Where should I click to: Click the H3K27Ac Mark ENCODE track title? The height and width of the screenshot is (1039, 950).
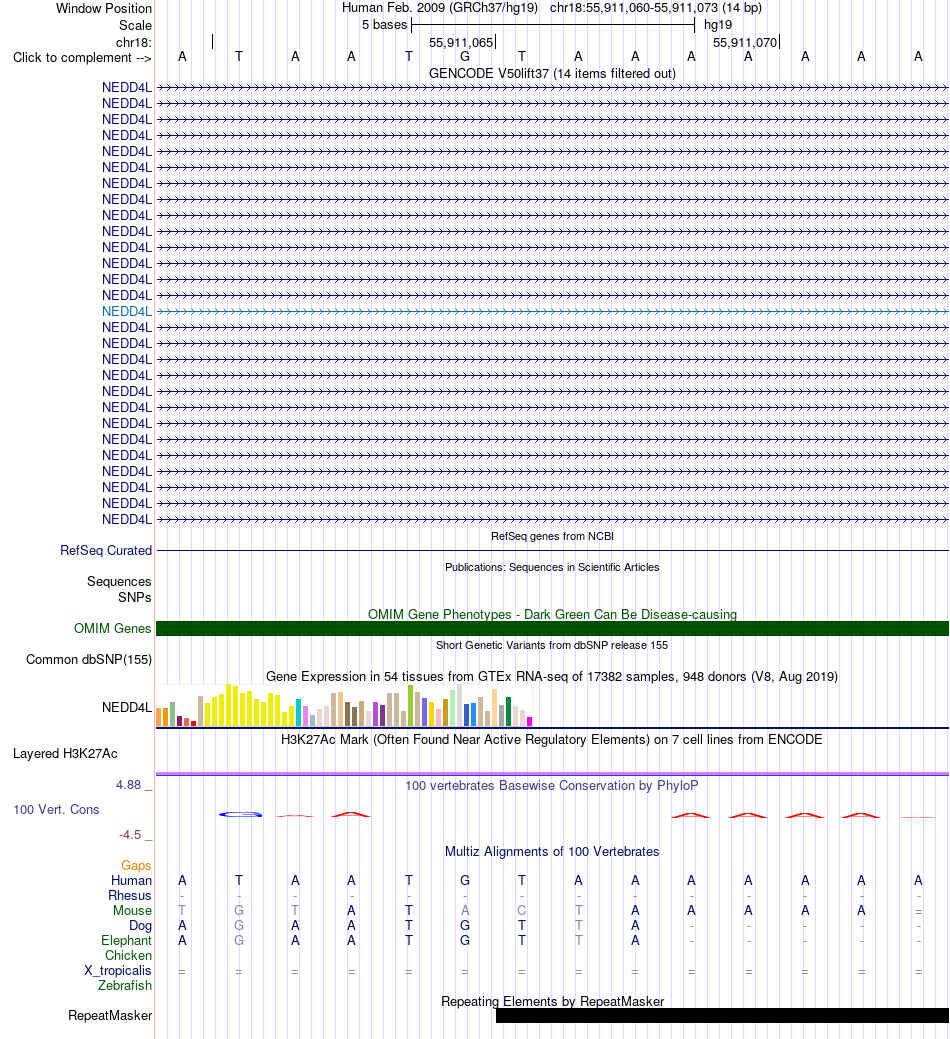[552, 739]
